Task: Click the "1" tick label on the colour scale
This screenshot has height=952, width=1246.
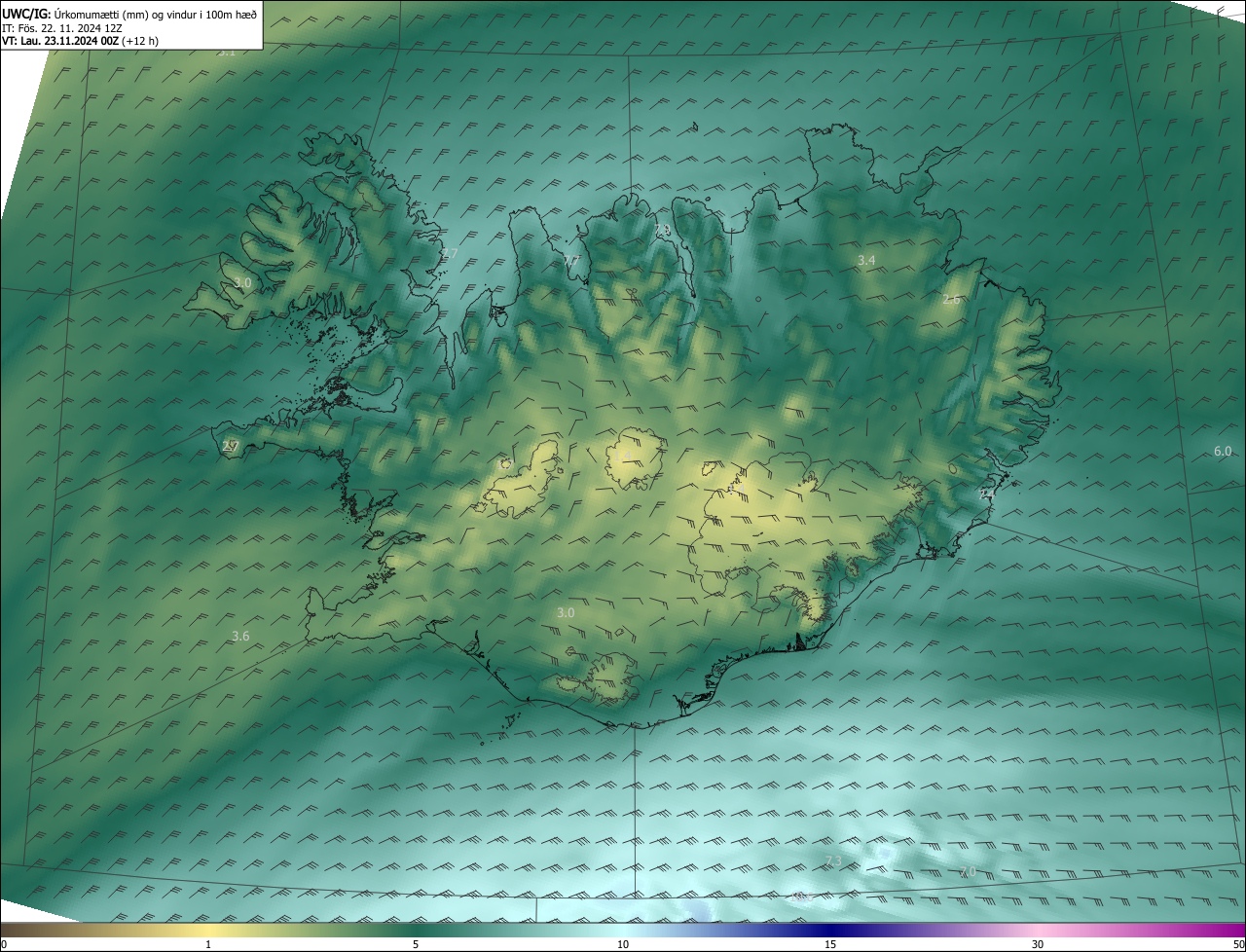Action: pyautogui.click(x=208, y=944)
